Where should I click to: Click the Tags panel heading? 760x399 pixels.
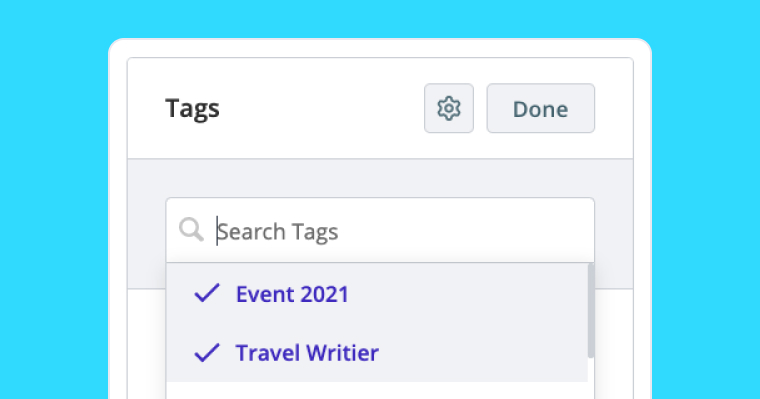point(192,108)
